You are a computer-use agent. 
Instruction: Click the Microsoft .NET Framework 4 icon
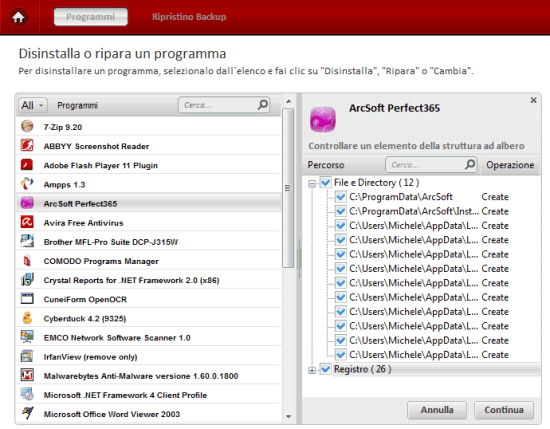point(27,394)
